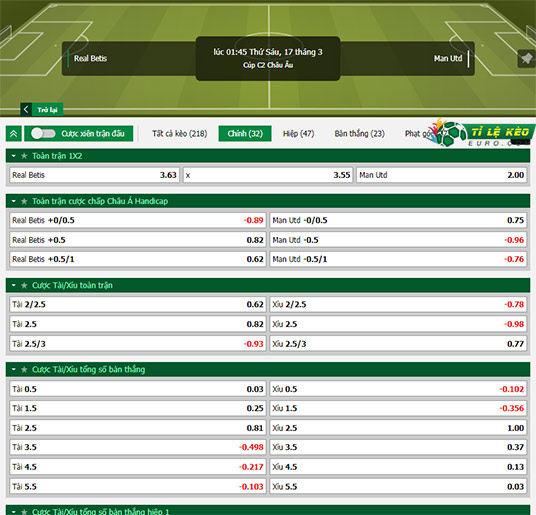This screenshot has height=515, width=536.
Task: Pick Xỉu 5.5 at 0.03
Action: 398,487
